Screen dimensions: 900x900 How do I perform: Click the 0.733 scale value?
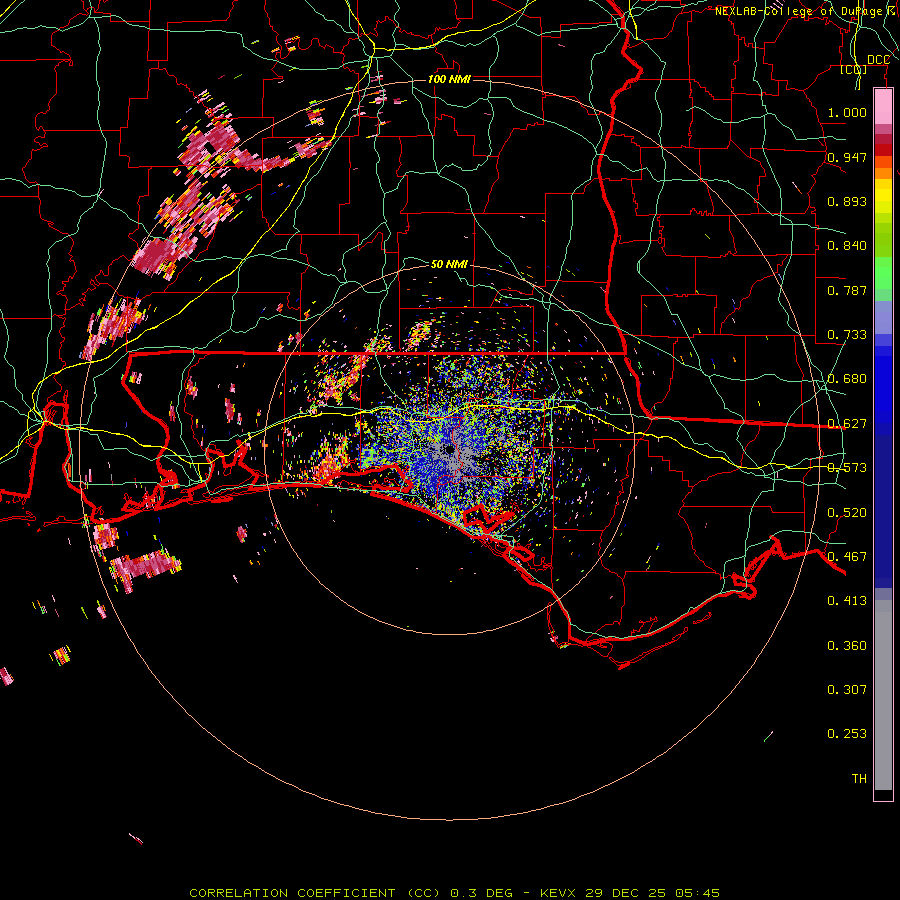(x=847, y=335)
